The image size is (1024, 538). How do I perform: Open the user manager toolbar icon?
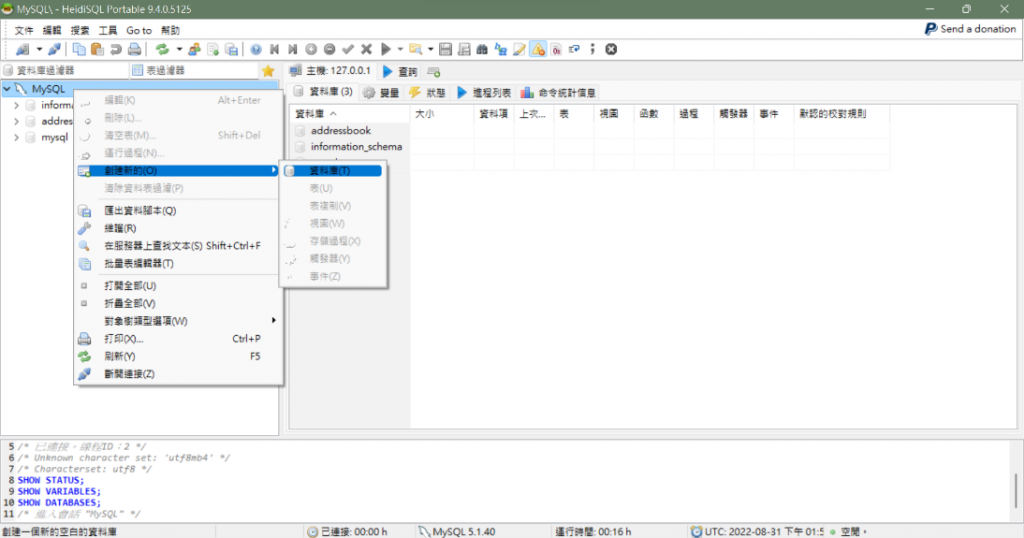coord(194,50)
